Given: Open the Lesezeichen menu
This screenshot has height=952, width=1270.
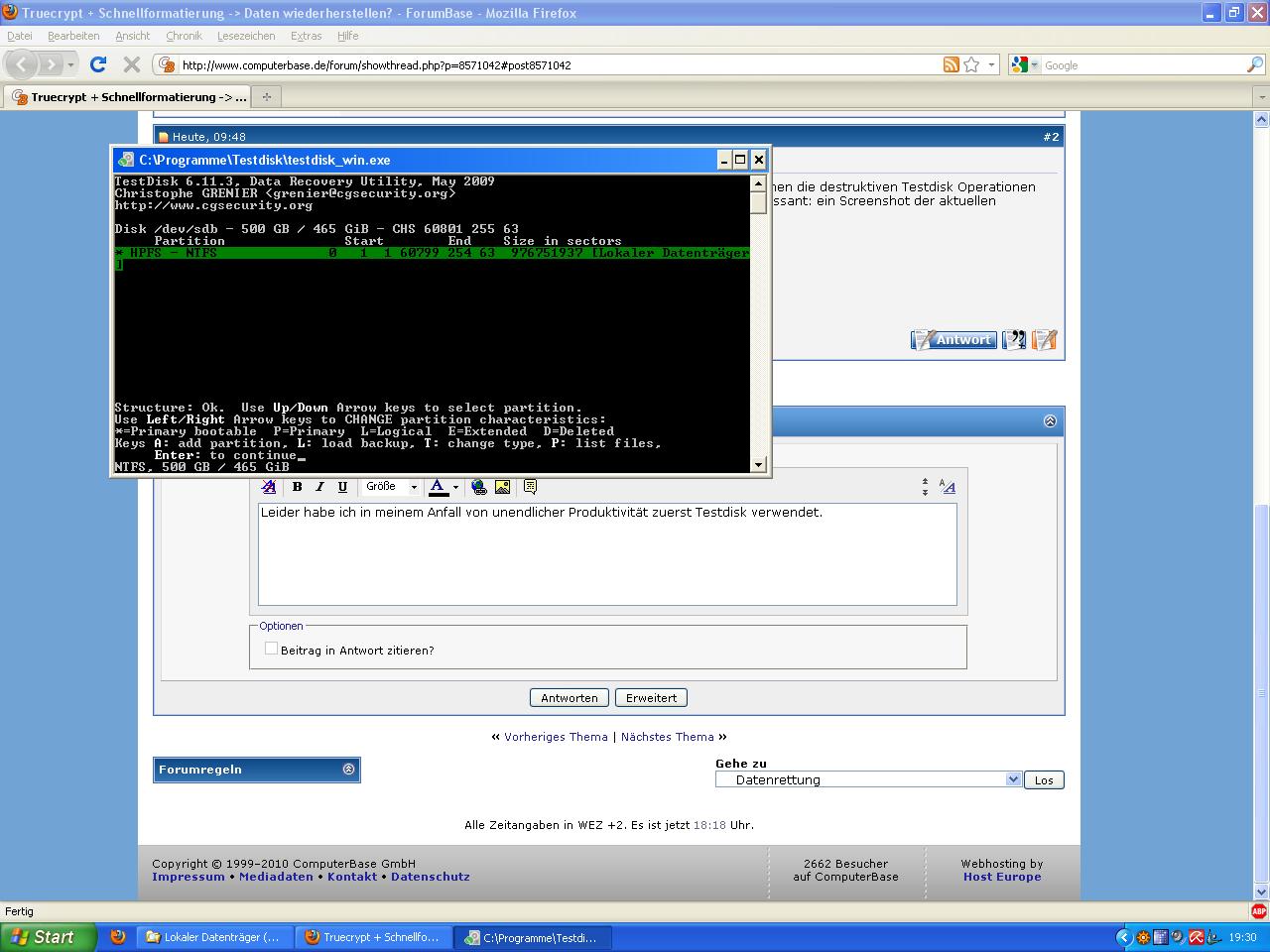Looking at the screenshot, I should [246, 36].
